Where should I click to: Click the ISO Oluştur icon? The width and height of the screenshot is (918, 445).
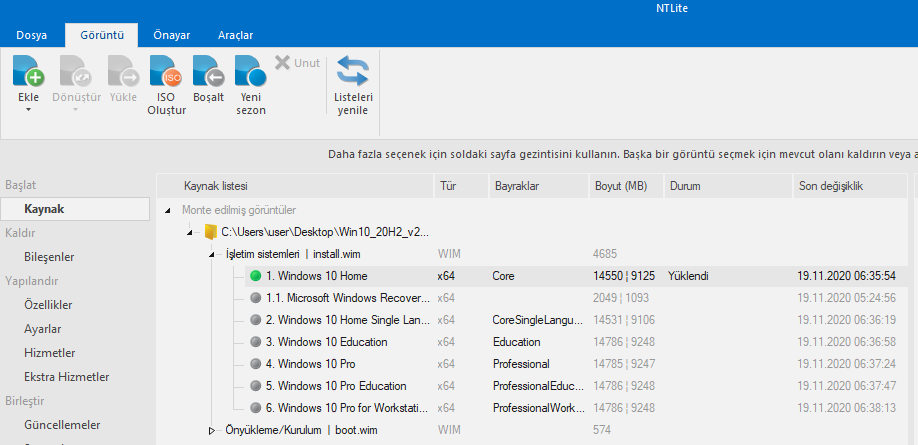(166, 71)
